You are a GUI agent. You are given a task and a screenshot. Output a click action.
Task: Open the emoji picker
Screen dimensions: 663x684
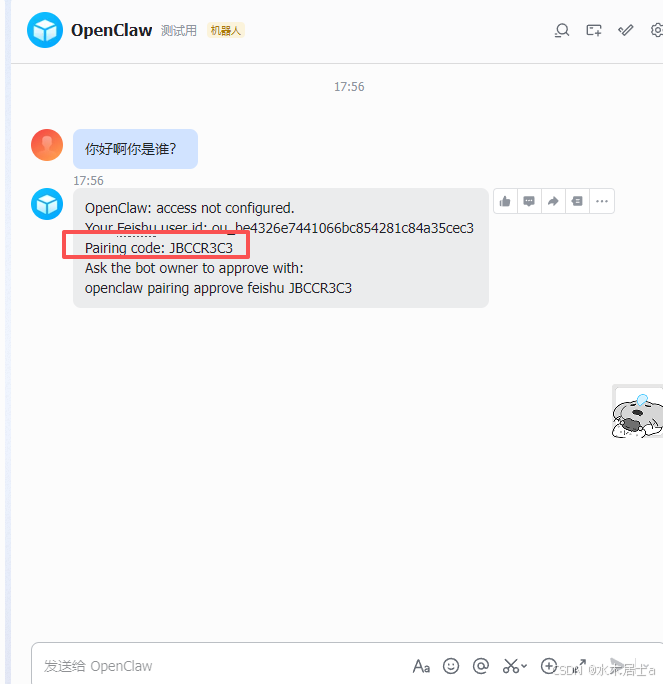[451, 666]
